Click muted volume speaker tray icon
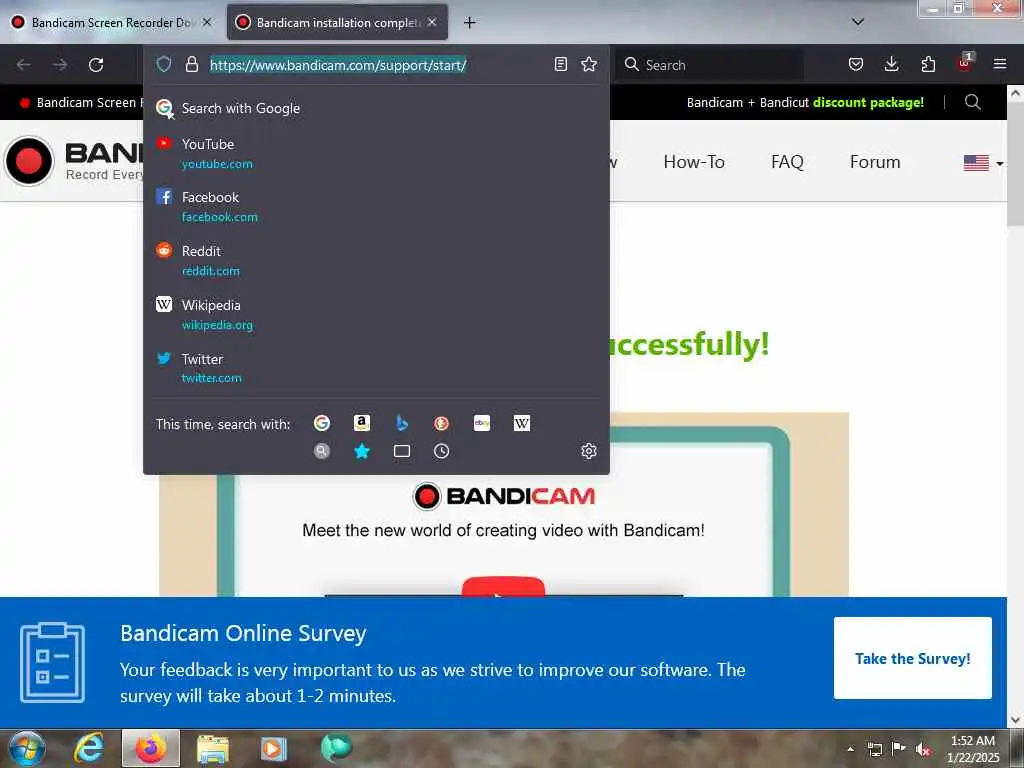This screenshot has width=1024, height=768. coord(923,749)
